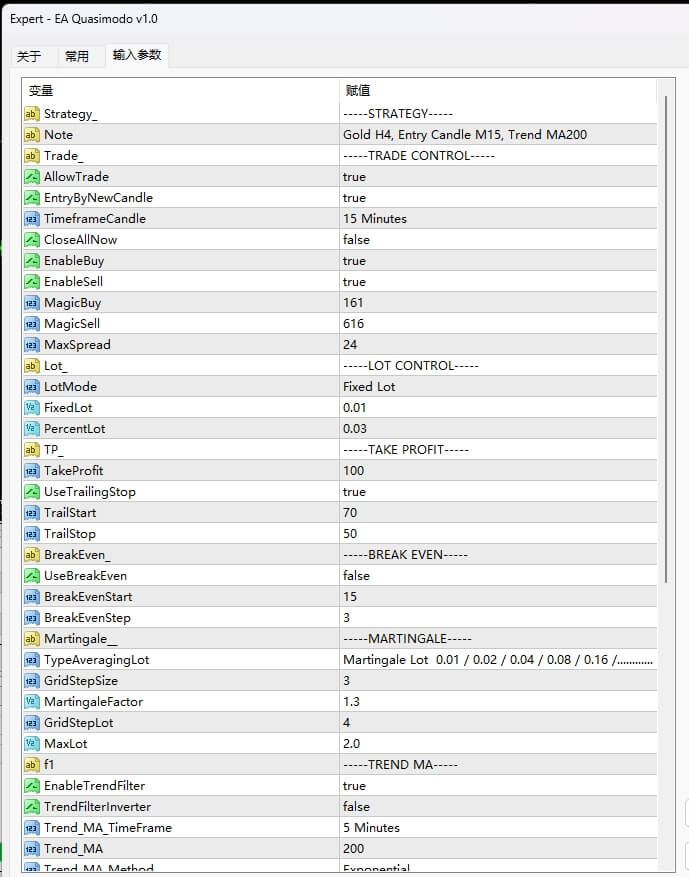Click the icon beside MartingaleFactor
689x877 pixels.
(x=31, y=702)
